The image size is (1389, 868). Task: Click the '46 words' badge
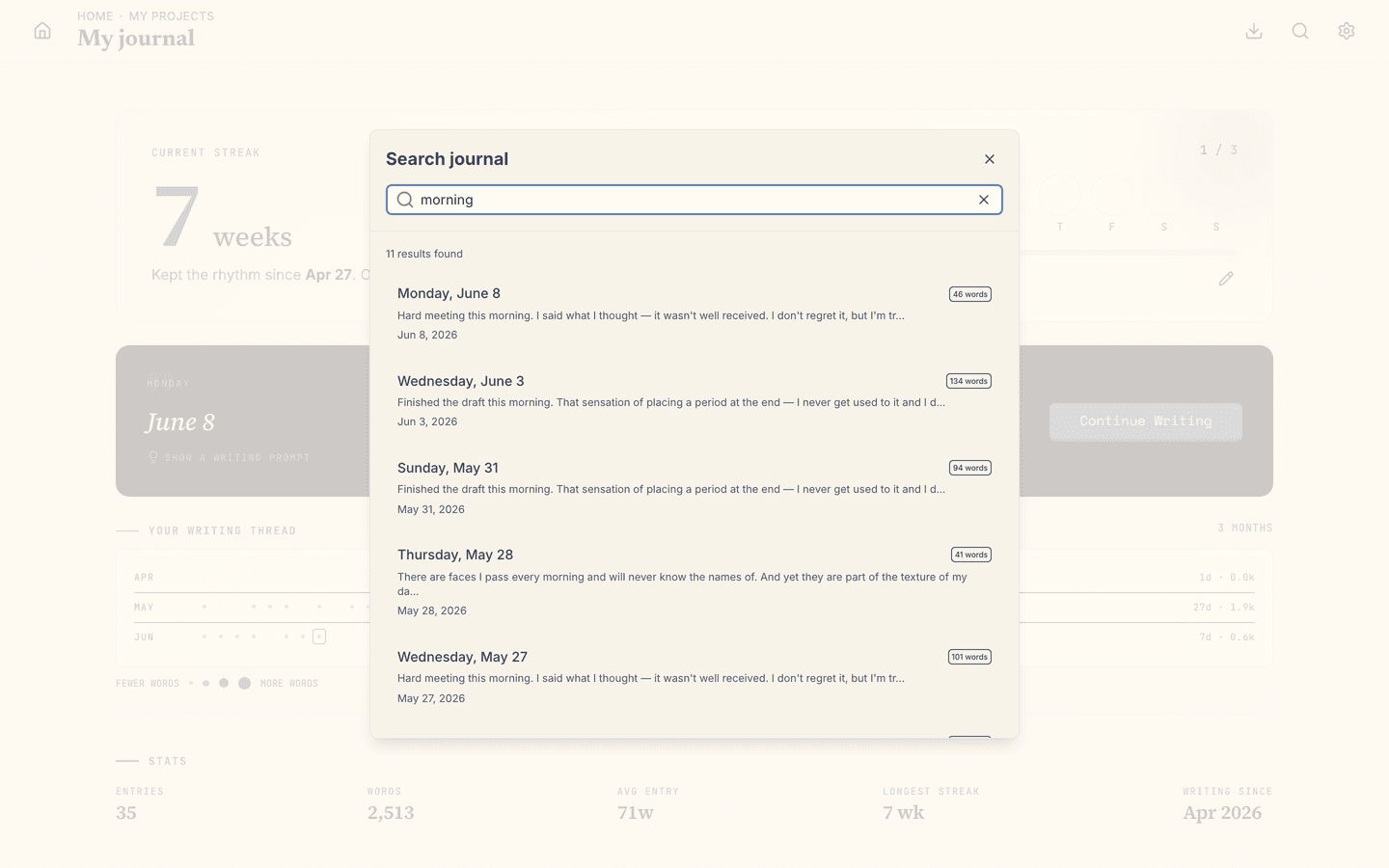[970, 294]
